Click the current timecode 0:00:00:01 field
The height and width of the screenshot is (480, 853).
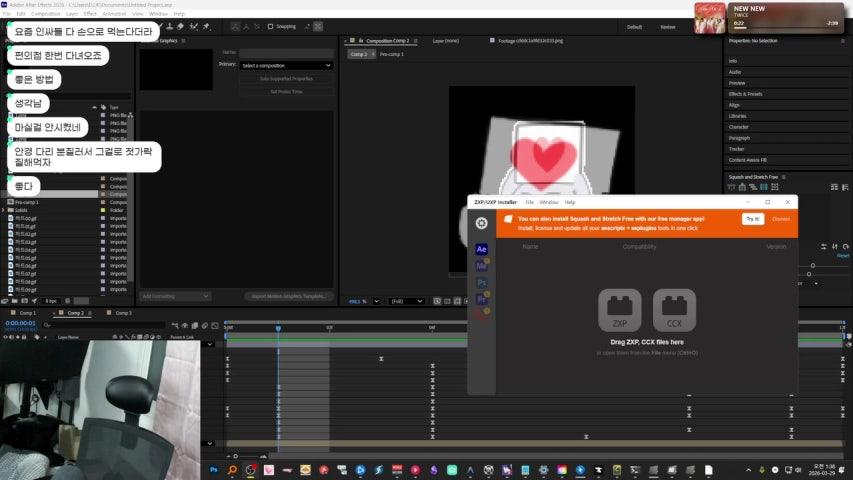coord(21,323)
